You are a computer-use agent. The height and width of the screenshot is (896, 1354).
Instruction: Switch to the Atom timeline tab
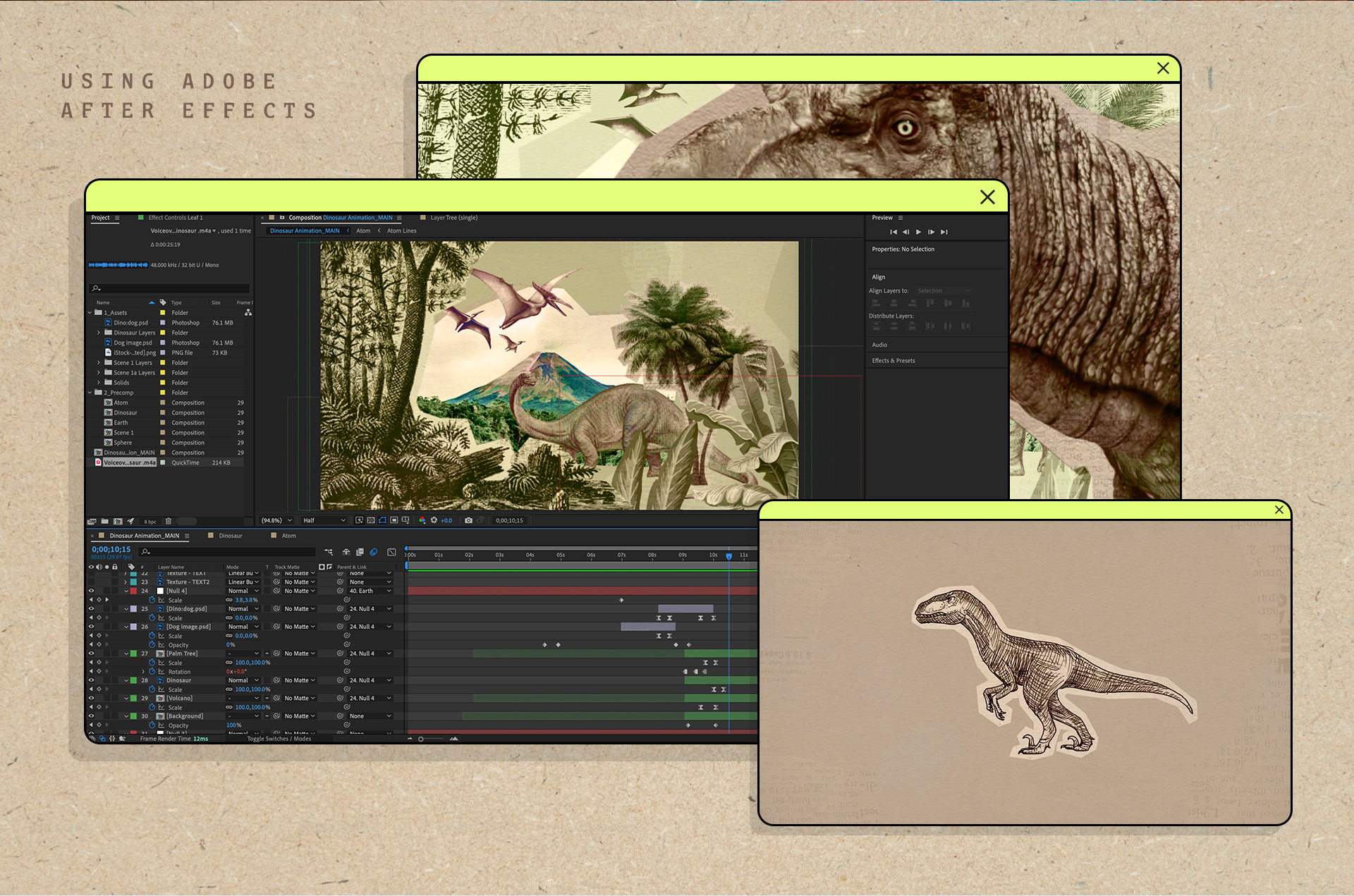point(288,536)
